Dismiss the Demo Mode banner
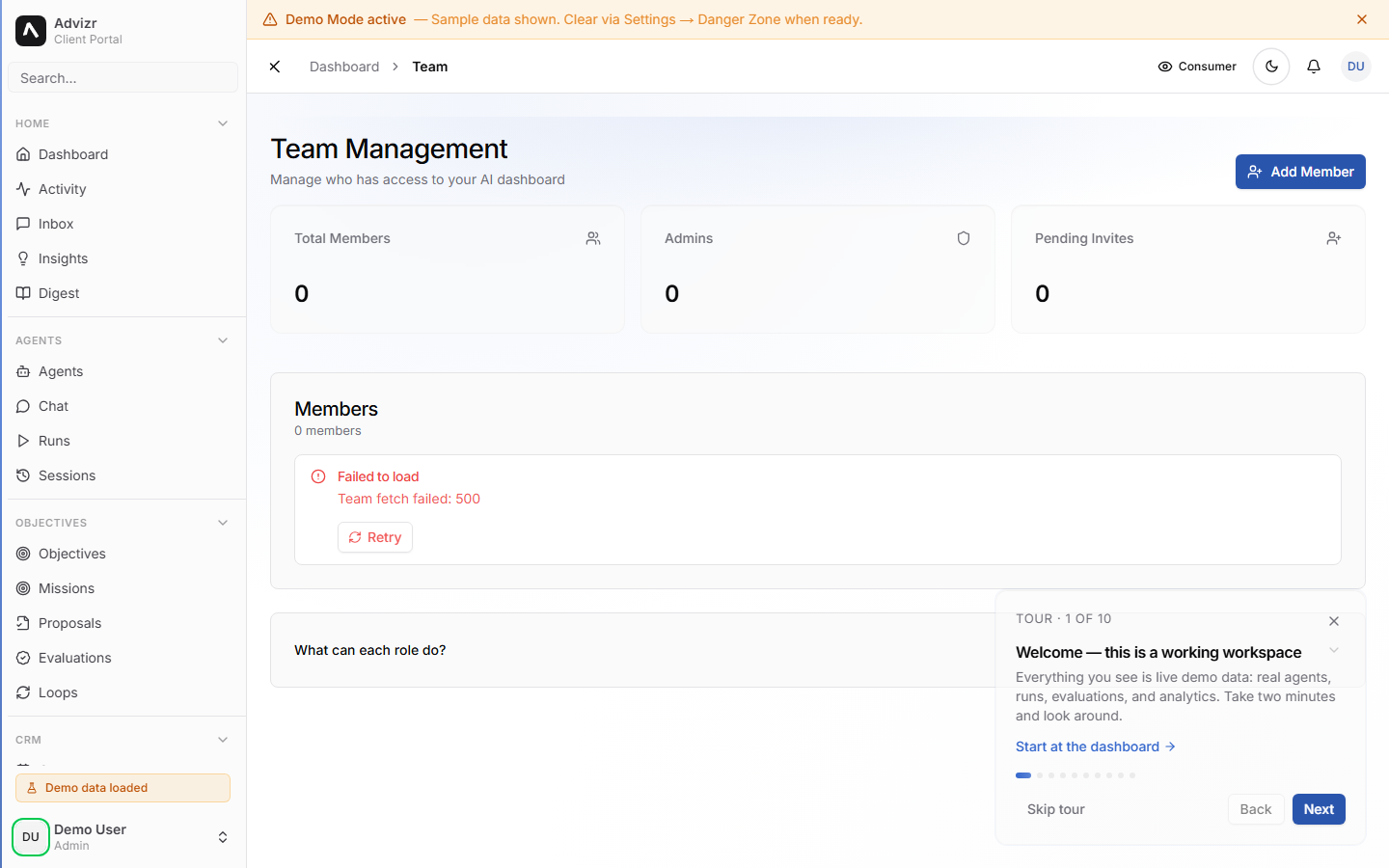Viewport: 1389px width, 868px height. 1362,19
